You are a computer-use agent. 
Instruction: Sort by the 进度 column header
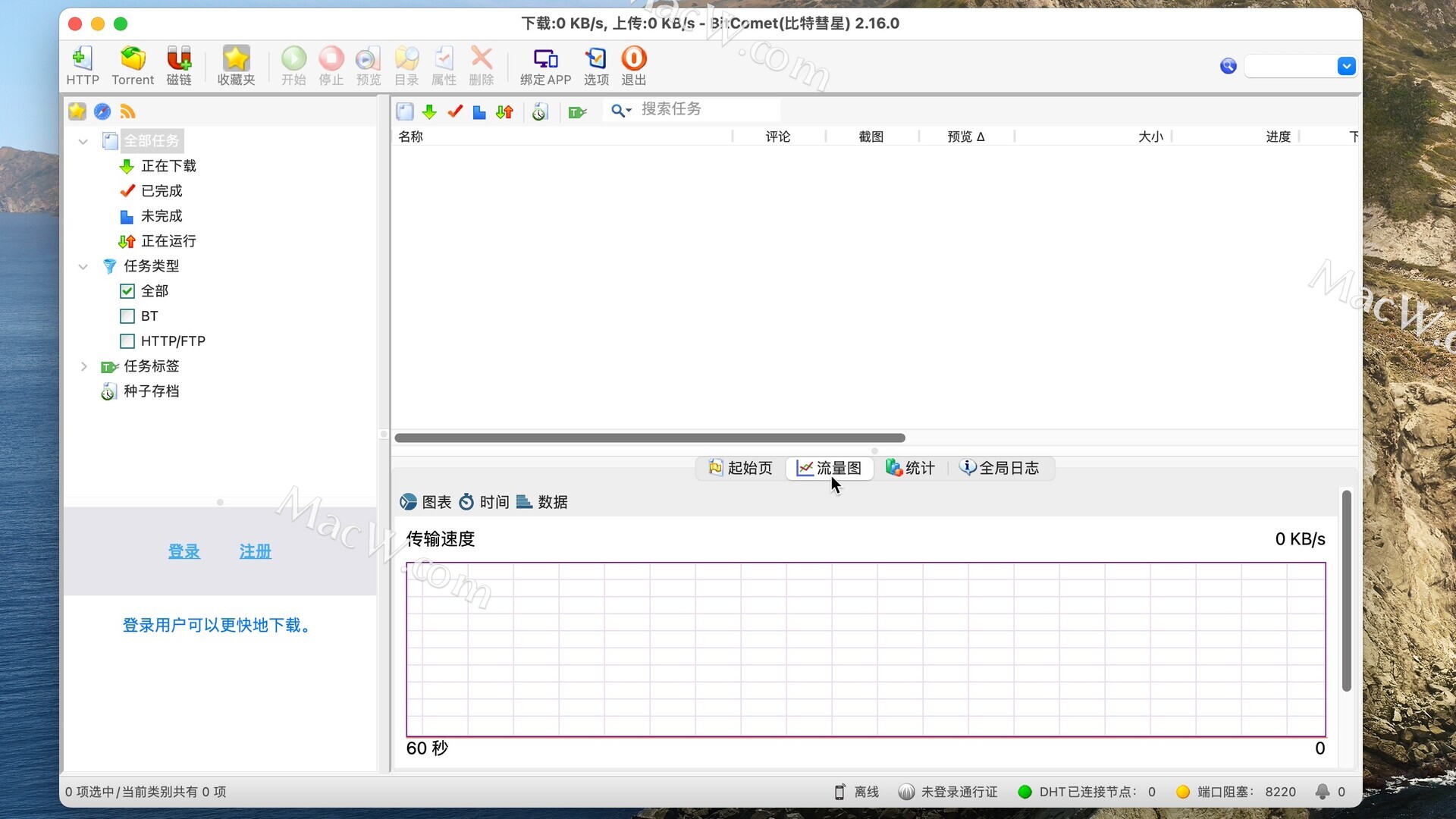point(1236,136)
